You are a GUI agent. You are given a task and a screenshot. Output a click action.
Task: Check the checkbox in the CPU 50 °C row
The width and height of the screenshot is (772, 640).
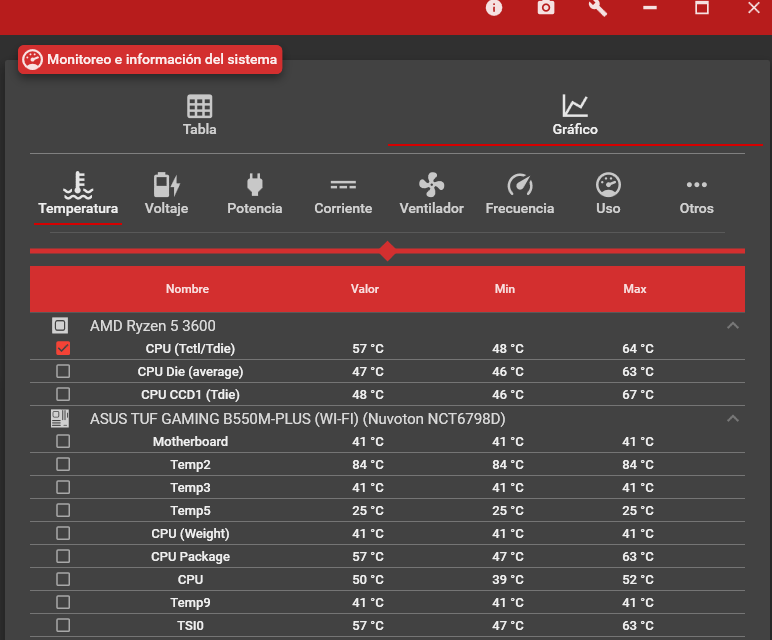tap(63, 579)
